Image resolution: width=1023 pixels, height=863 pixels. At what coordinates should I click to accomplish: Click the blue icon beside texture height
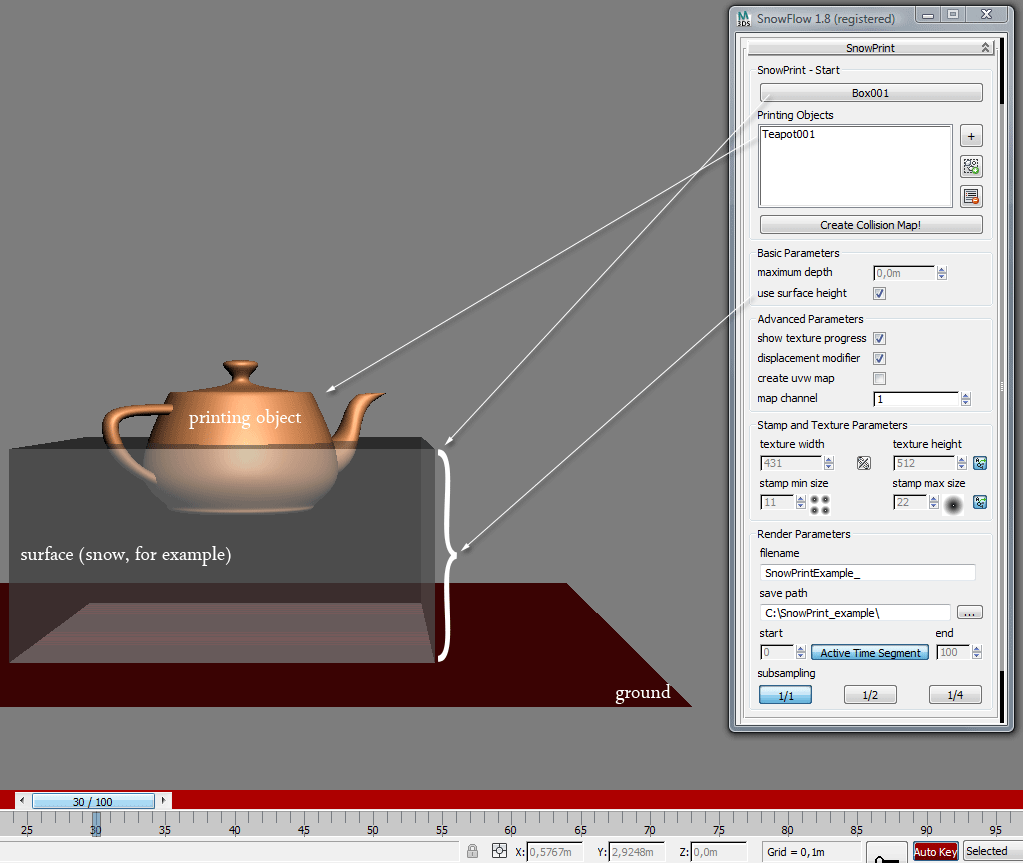(980, 463)
